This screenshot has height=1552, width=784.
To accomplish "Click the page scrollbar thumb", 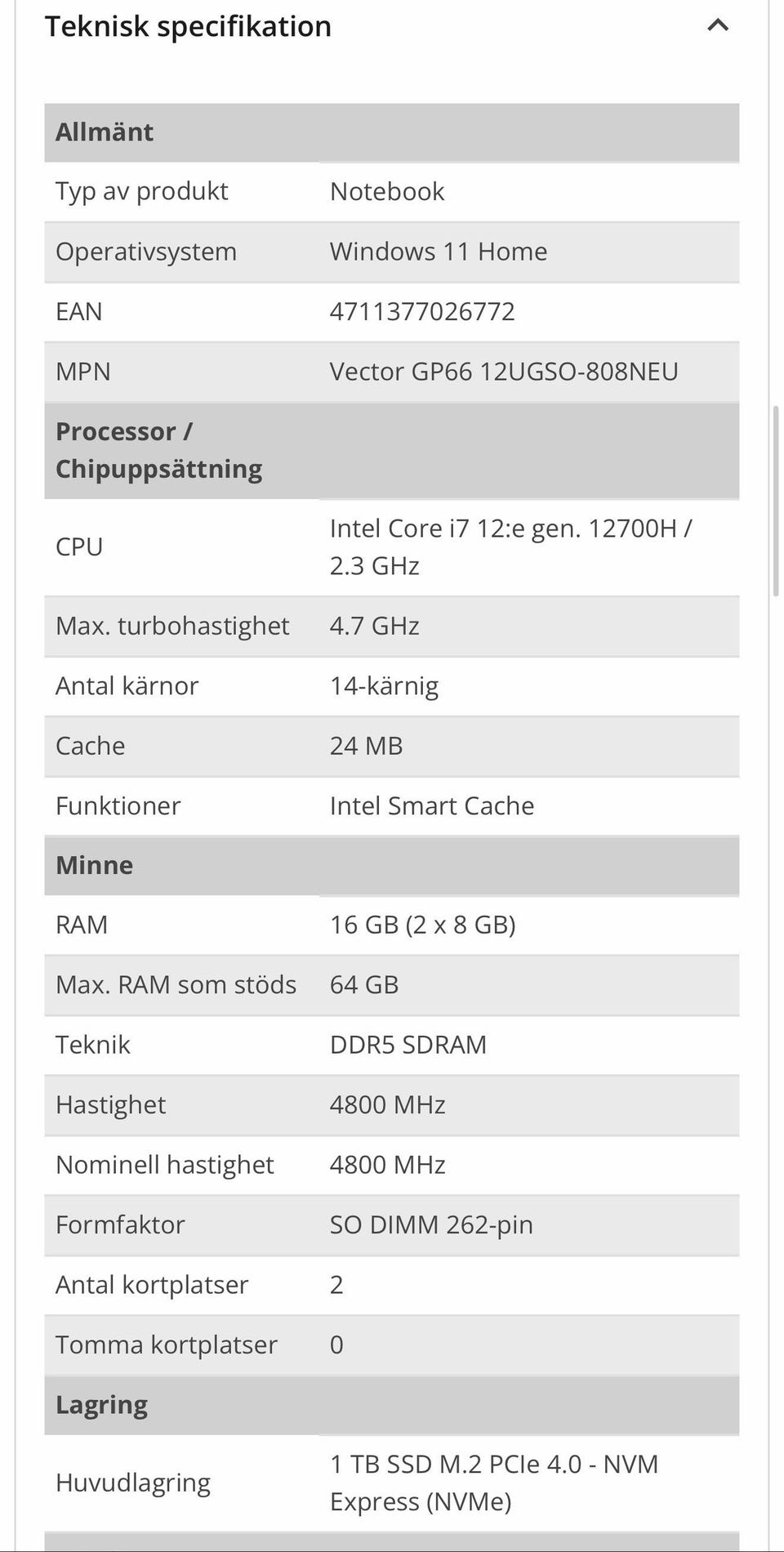I will [775, 500].
